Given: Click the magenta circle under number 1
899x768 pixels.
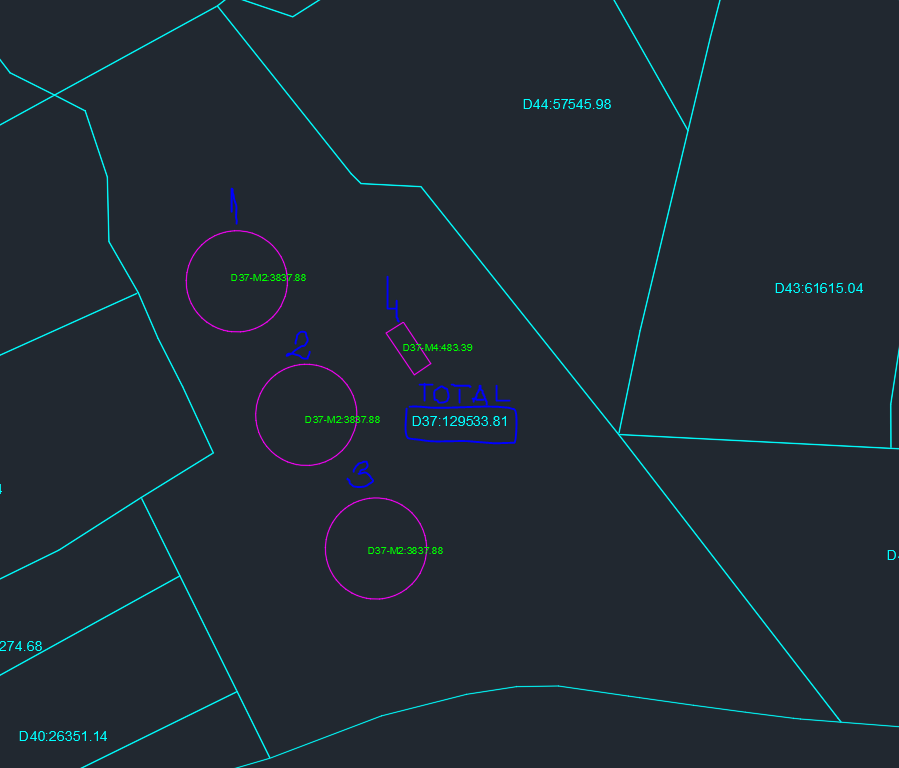Looking at the screenshot, I should pos(237,281).
